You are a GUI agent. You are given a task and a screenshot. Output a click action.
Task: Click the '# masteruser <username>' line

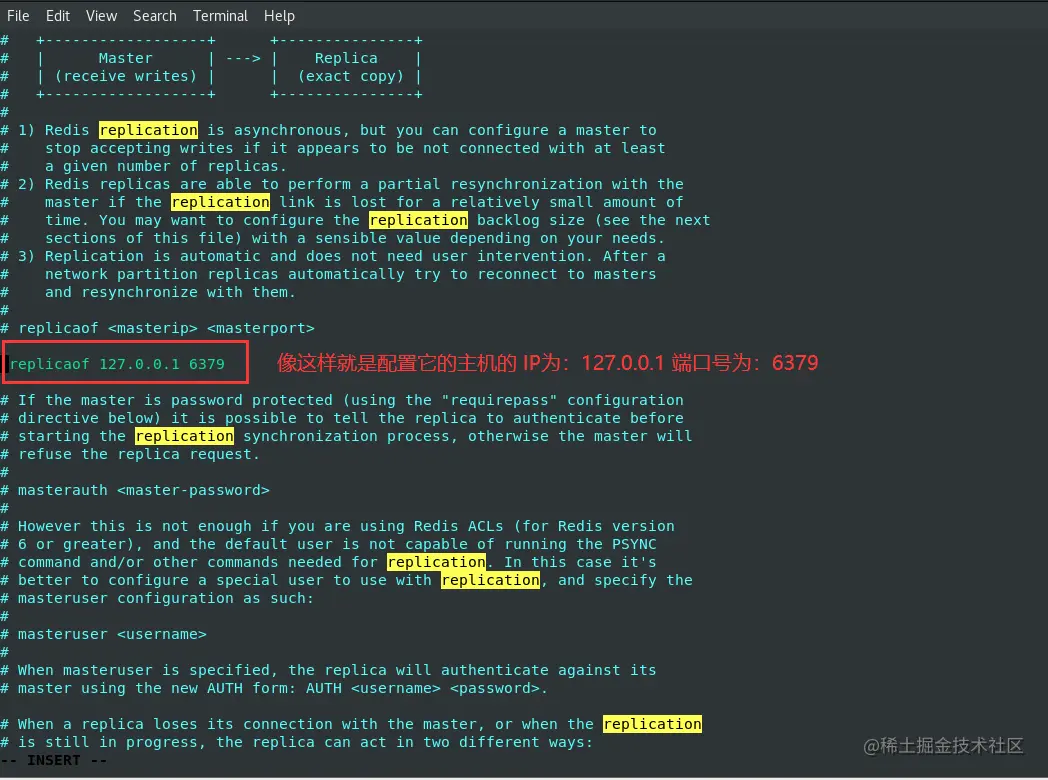click(x=104, y=634)
